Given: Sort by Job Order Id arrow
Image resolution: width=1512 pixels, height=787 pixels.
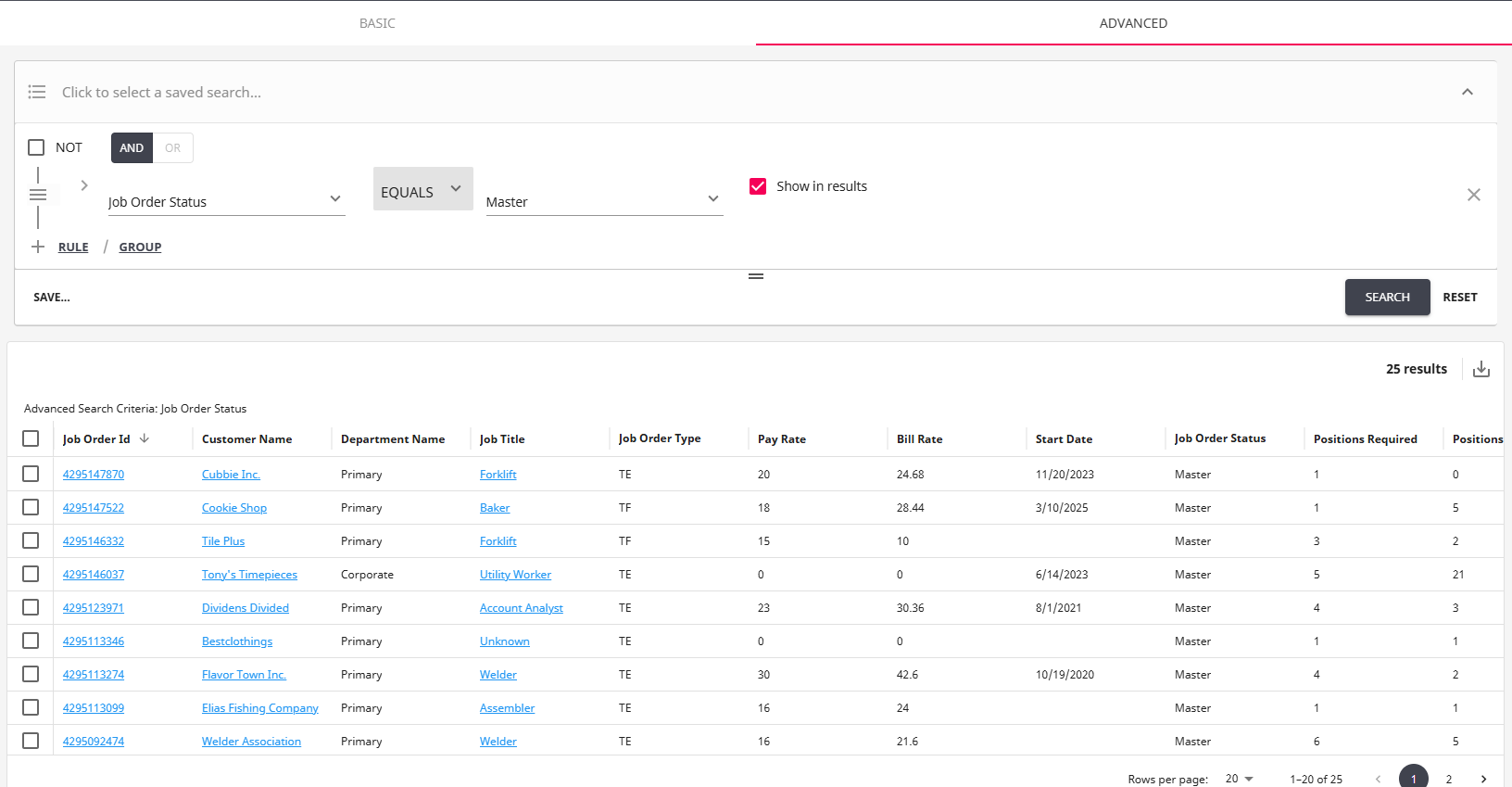Looking at the screenshot, I should 145,438.
